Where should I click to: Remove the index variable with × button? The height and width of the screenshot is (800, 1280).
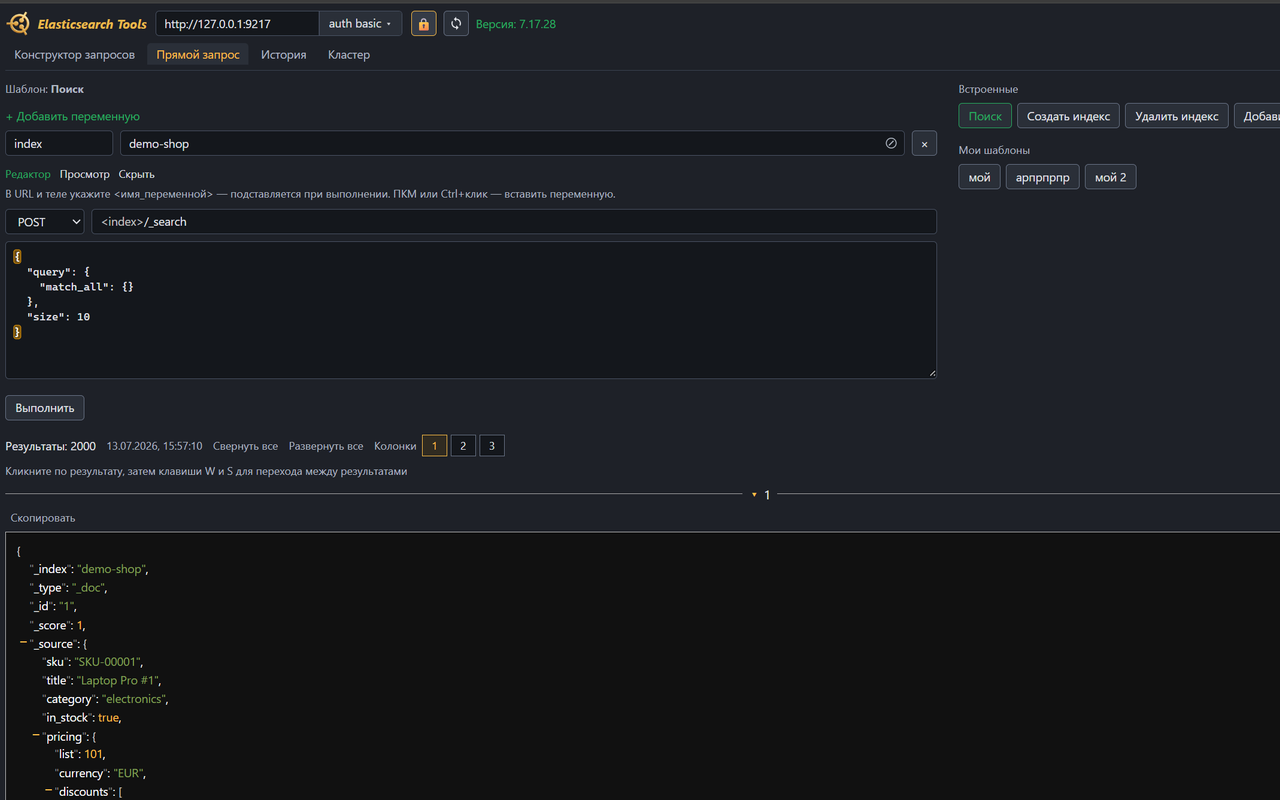click(x=924, y=144)
